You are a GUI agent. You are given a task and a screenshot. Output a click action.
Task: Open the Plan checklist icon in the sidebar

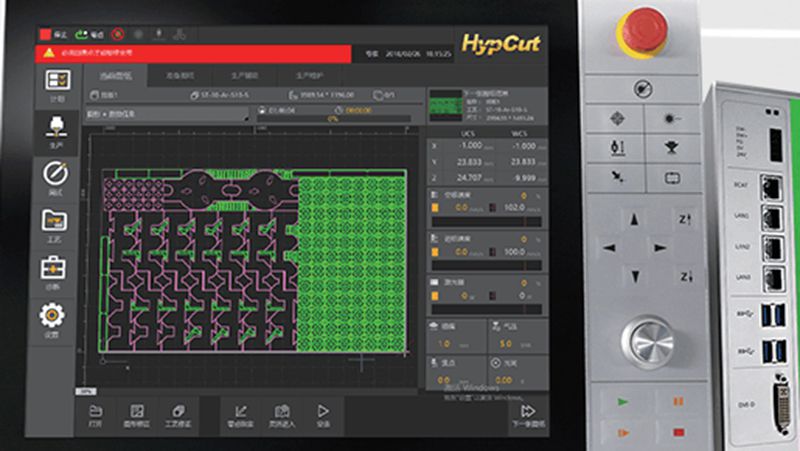[57, 83]
